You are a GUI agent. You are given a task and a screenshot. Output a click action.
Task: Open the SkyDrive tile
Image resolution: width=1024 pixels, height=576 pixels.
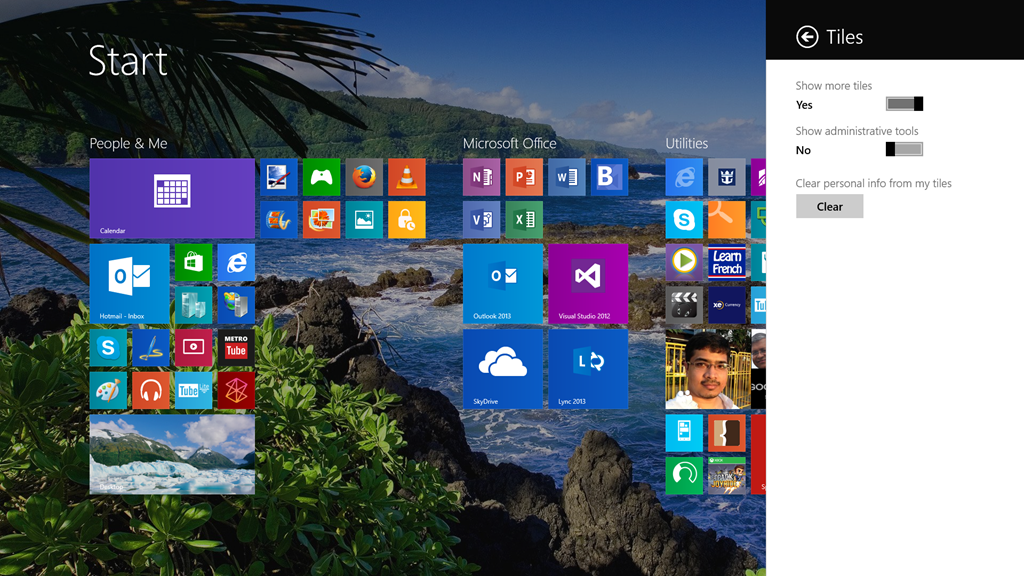pos(503,369)
